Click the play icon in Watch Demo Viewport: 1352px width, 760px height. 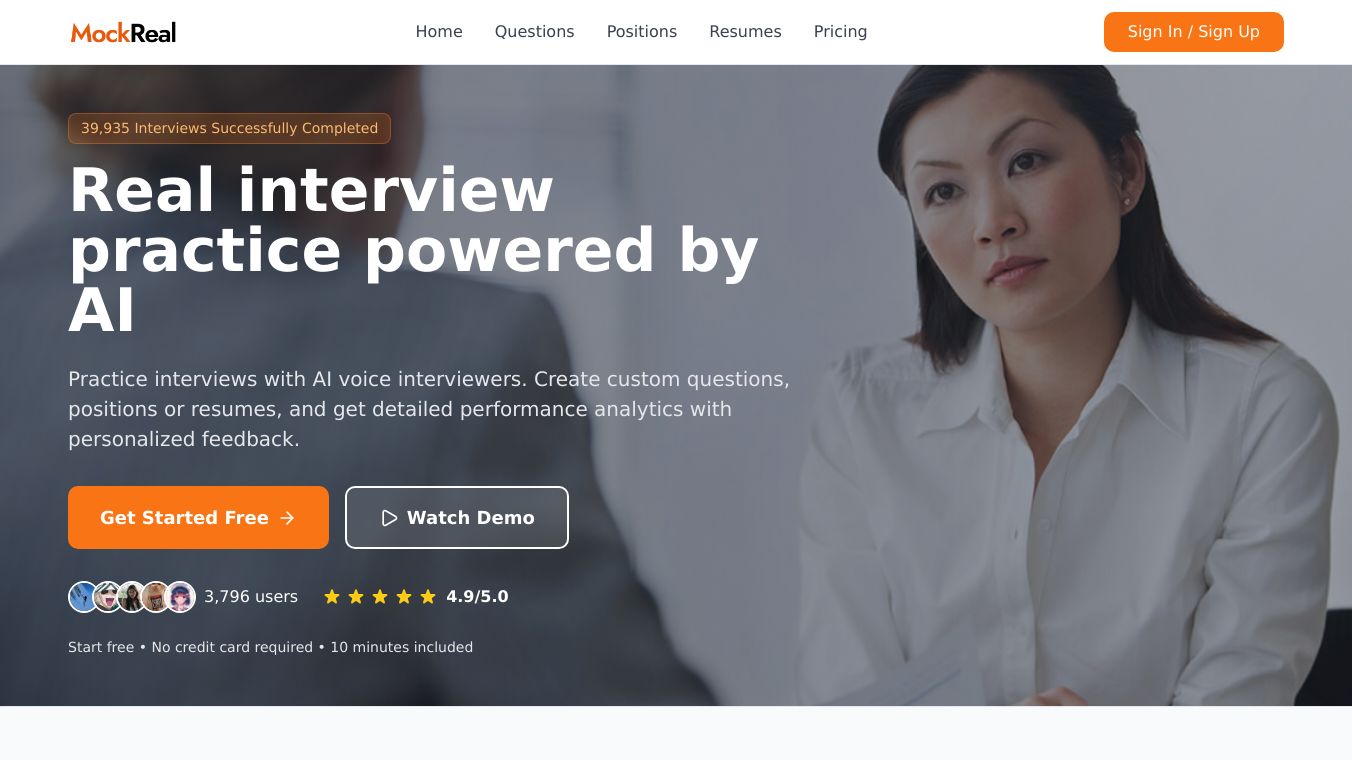[x=389, y=518]
